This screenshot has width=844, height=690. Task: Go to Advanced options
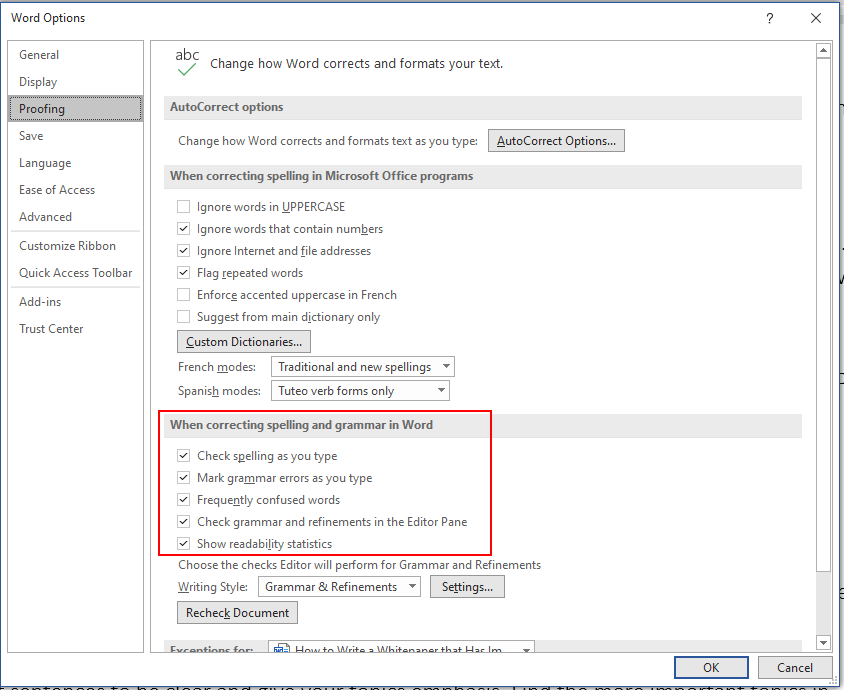tap(76, 216)
